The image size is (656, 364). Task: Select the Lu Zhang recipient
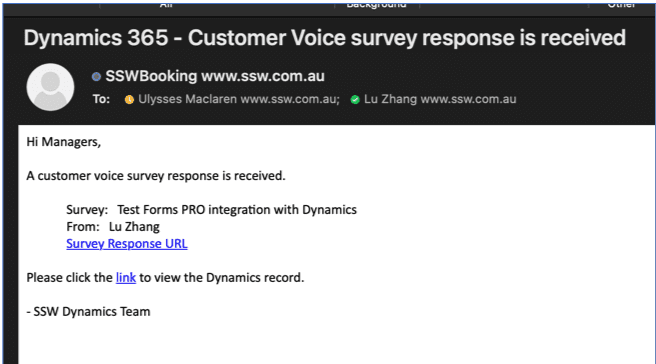tap(440, 99)
